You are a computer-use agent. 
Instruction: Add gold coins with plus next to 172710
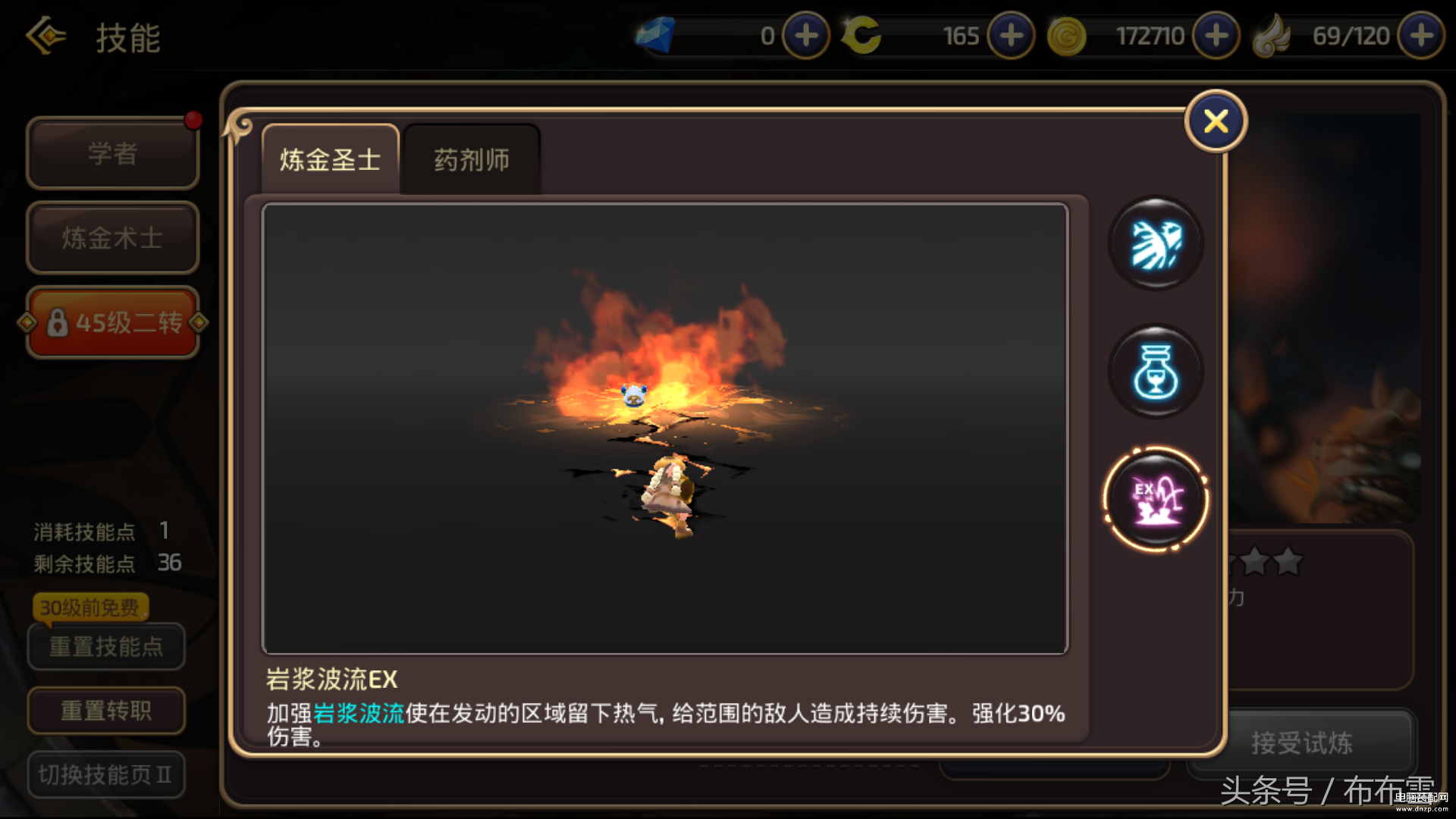(1216, 36)
